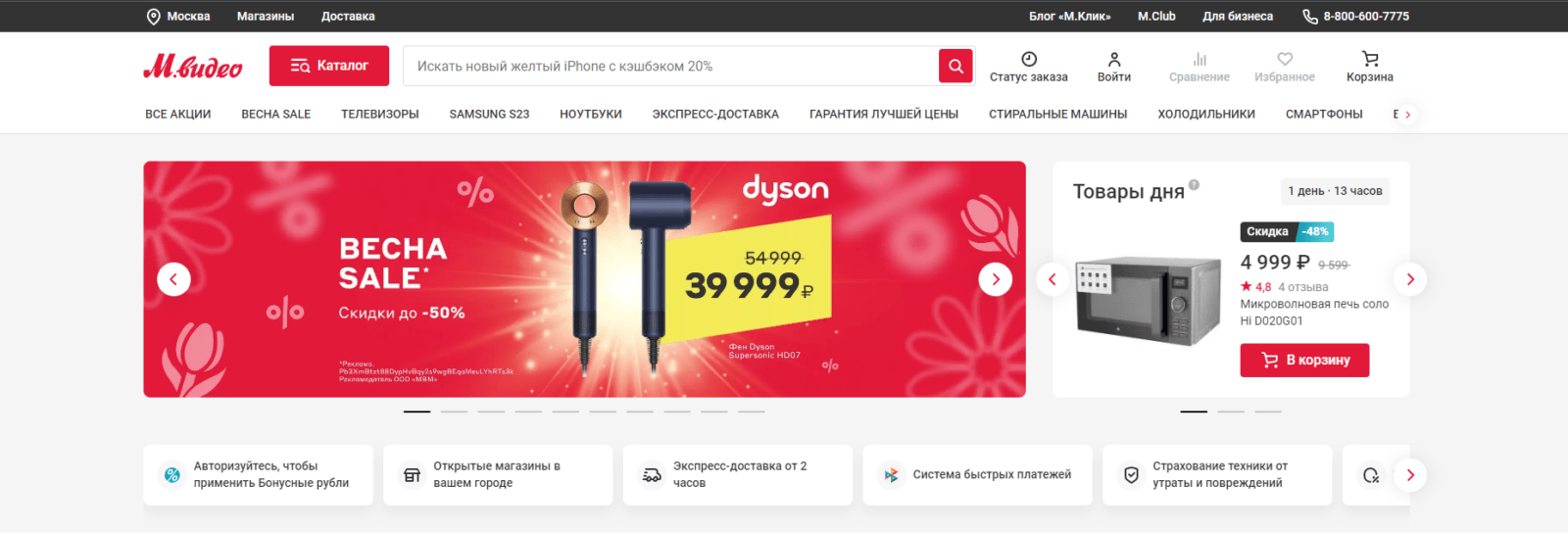This screenshot has height=535, width=1568.
Task: Open Сравнение comparison icon
Action: click(1200, 59)
